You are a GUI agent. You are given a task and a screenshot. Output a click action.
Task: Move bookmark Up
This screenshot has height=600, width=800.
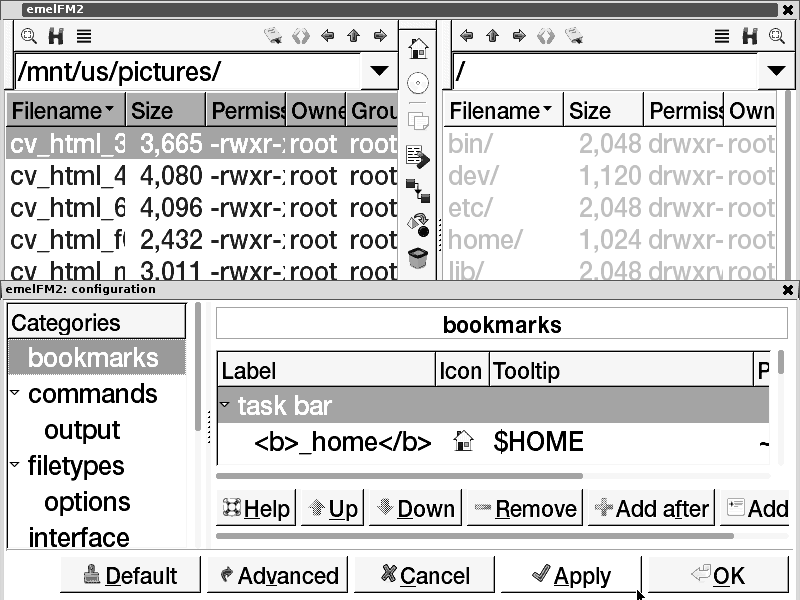click(x=332, y=508)
